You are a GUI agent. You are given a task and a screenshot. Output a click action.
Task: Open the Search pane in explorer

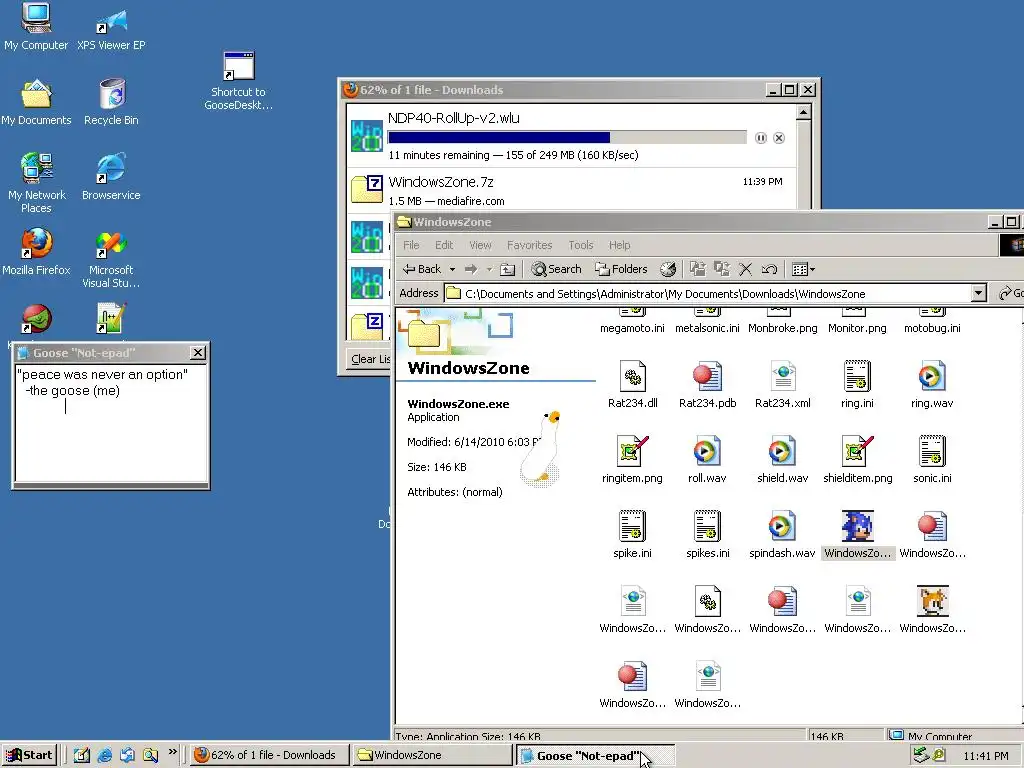pyautogui.click(x=556, y=269)
